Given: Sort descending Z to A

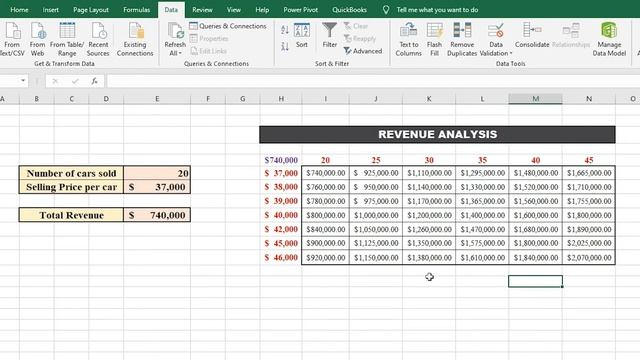Looking at the screenshot, I should tap(285, 46).
